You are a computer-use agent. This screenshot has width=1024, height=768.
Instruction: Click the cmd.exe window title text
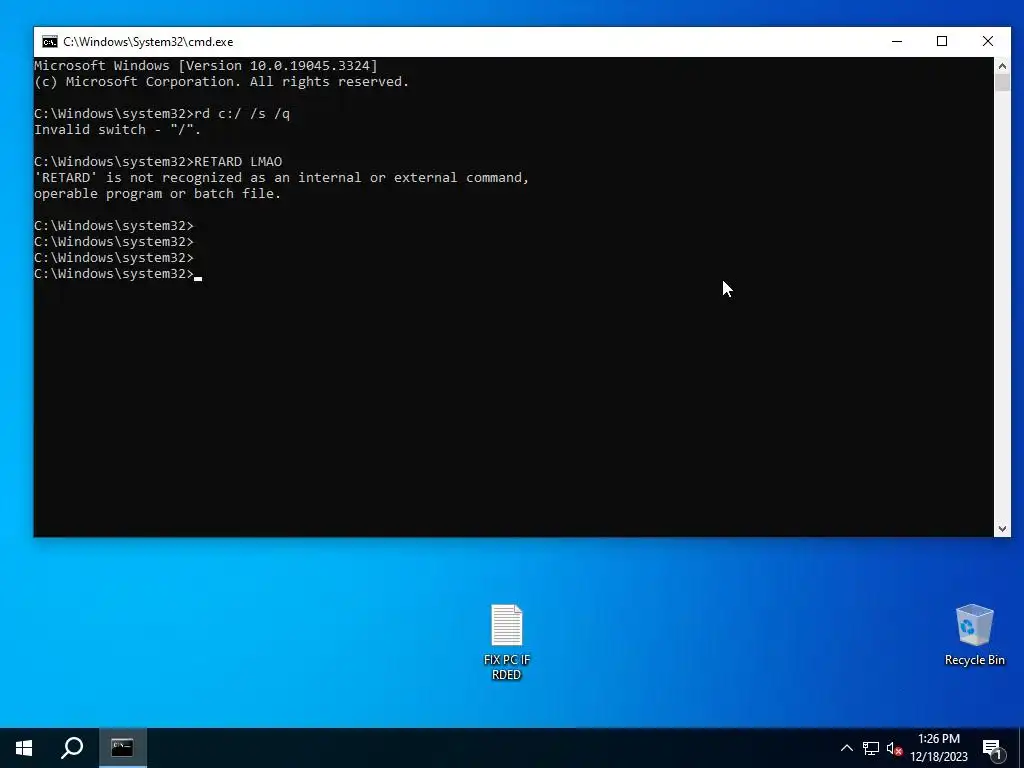click(148, 42)
